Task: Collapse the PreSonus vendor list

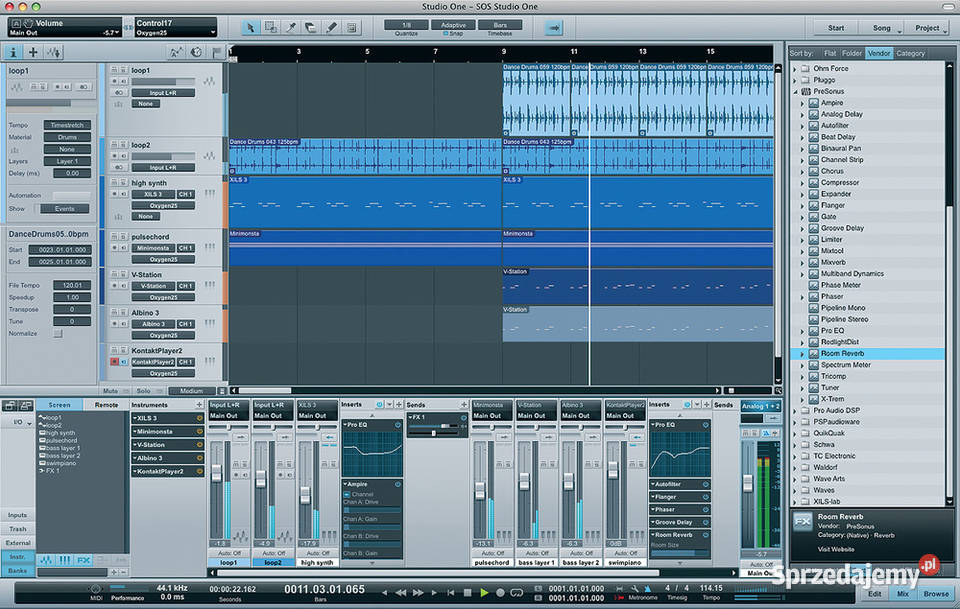Action: click(795, 91)
